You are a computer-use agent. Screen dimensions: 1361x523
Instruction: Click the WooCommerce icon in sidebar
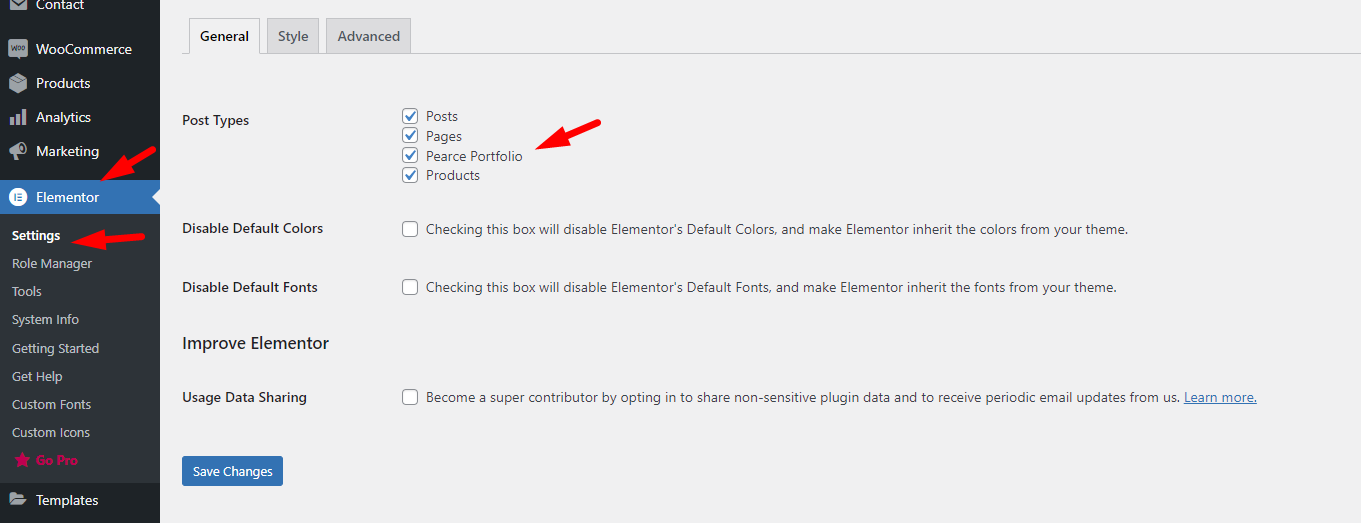(x=18, y=49)
